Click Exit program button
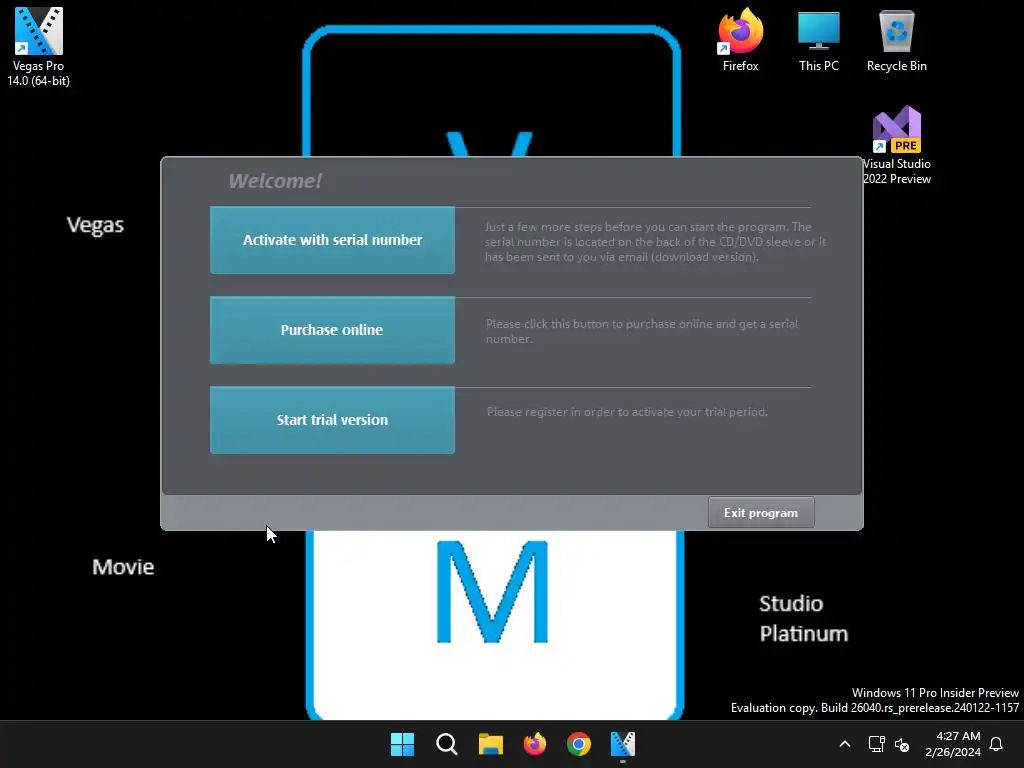The image size is (1024, 768). [x=761, y=513]
